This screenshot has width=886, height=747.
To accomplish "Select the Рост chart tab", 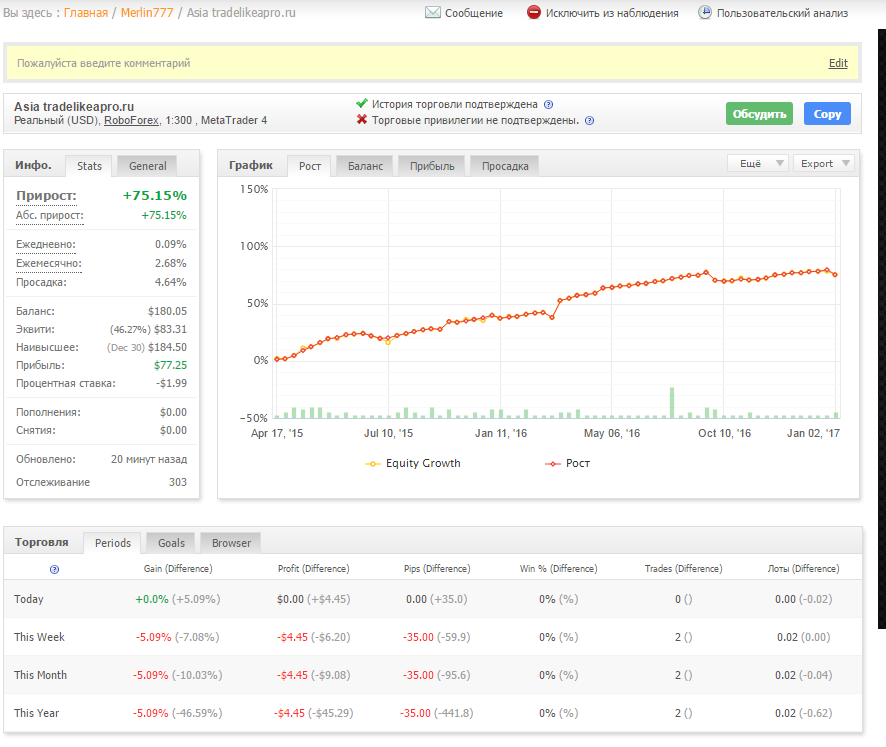I will (x=310, y=166).
